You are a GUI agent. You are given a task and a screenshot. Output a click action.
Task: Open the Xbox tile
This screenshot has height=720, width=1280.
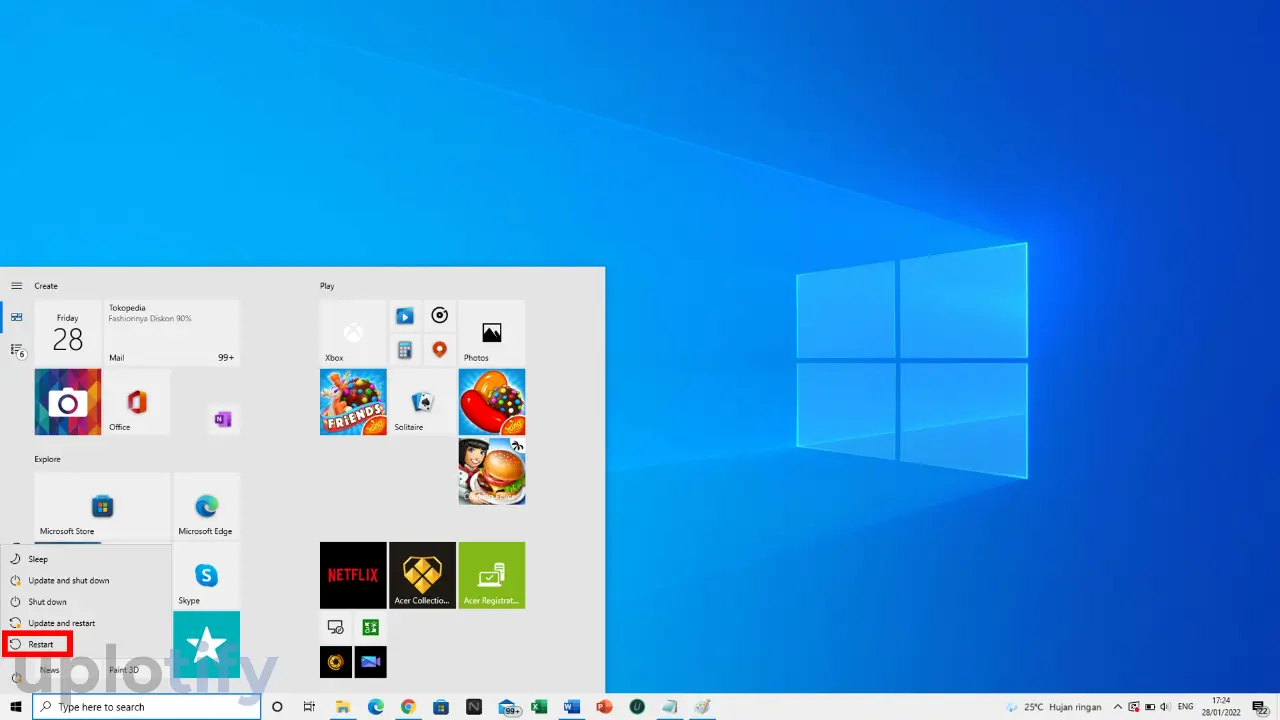353,333
